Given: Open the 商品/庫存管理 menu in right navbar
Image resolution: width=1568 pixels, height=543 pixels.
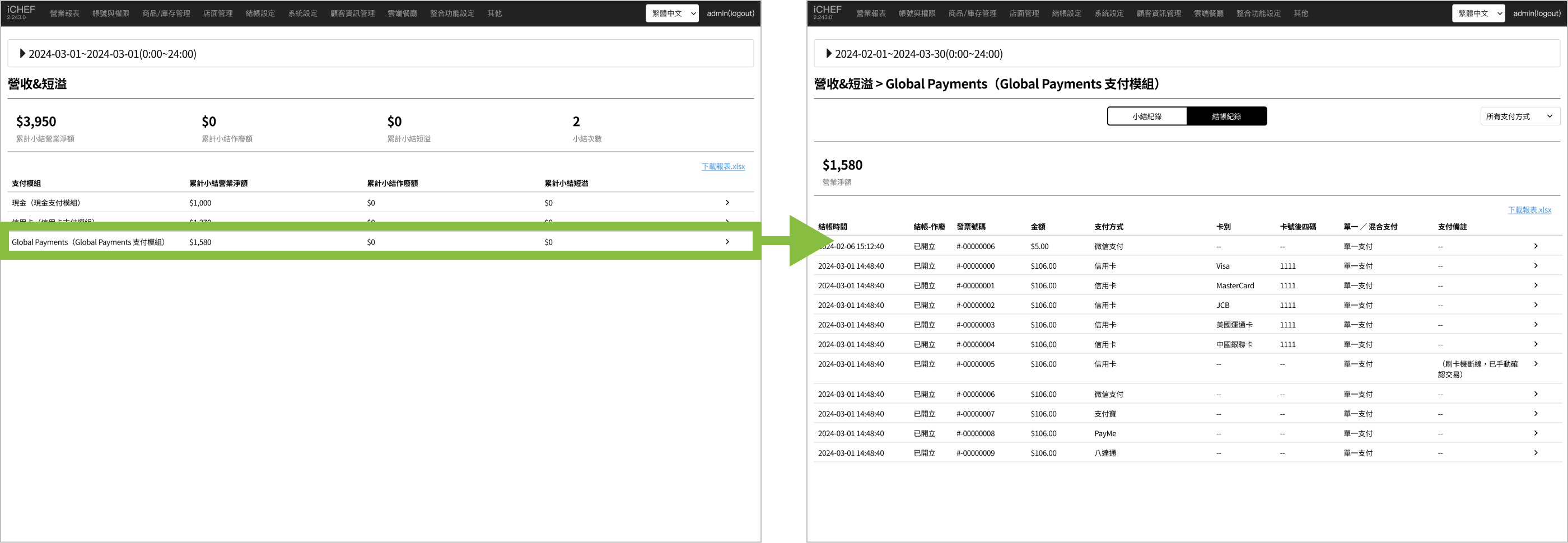Looking at the screenshot, I should (x=972, y=13).
